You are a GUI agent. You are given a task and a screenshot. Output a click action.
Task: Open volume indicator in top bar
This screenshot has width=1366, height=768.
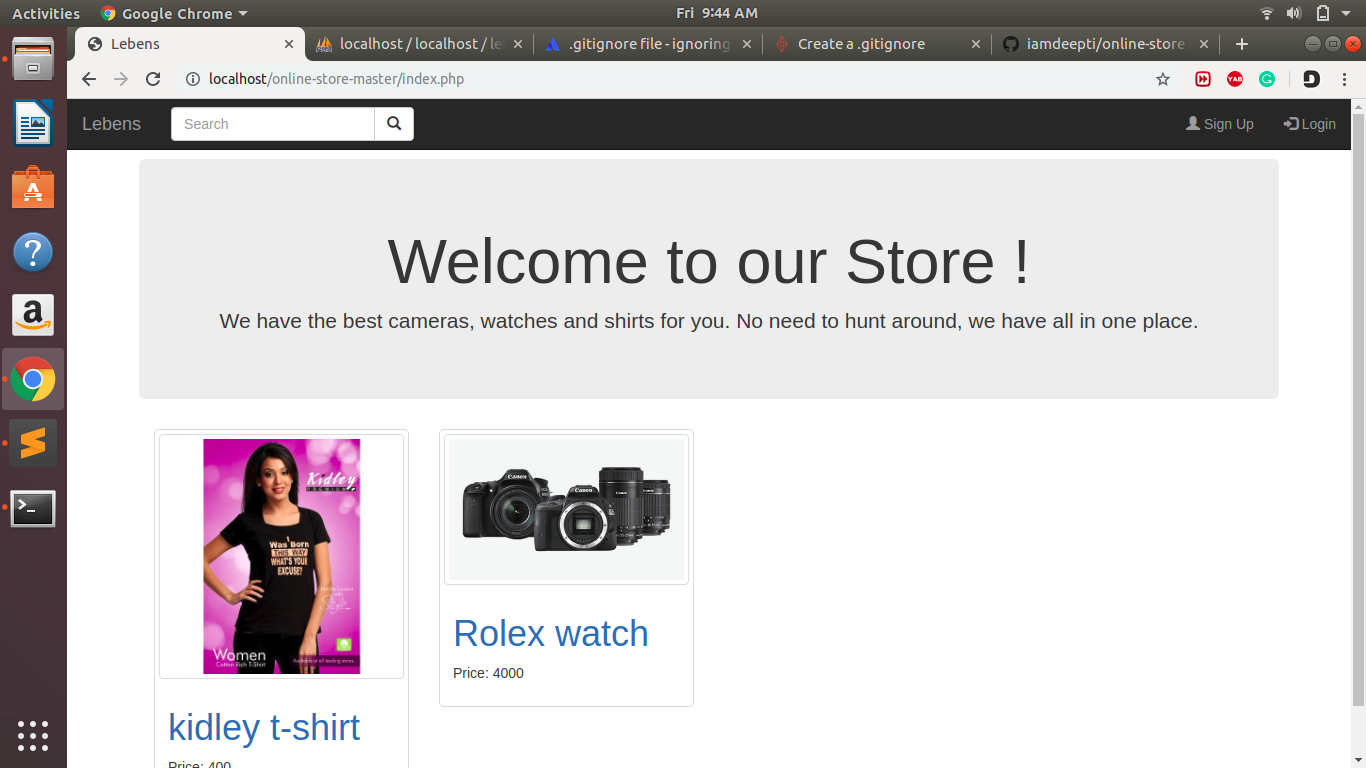click(x=1294, y=13)
